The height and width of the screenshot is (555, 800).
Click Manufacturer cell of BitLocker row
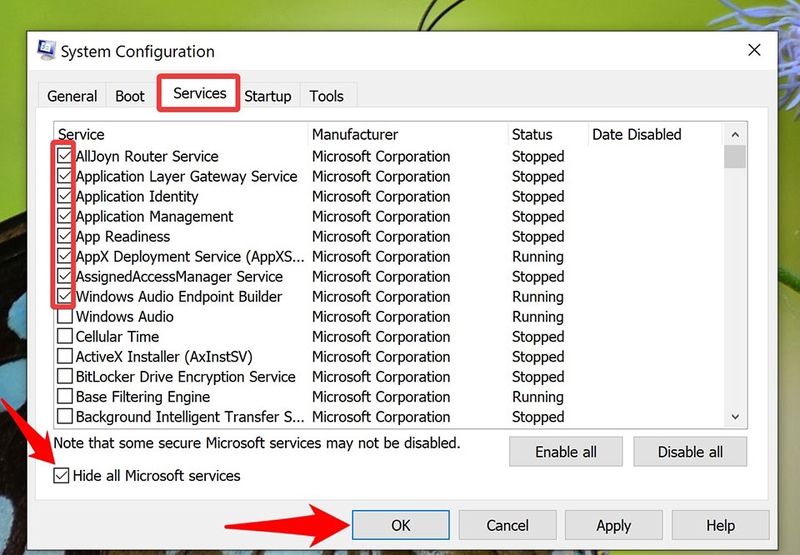(x=381, y=376)
